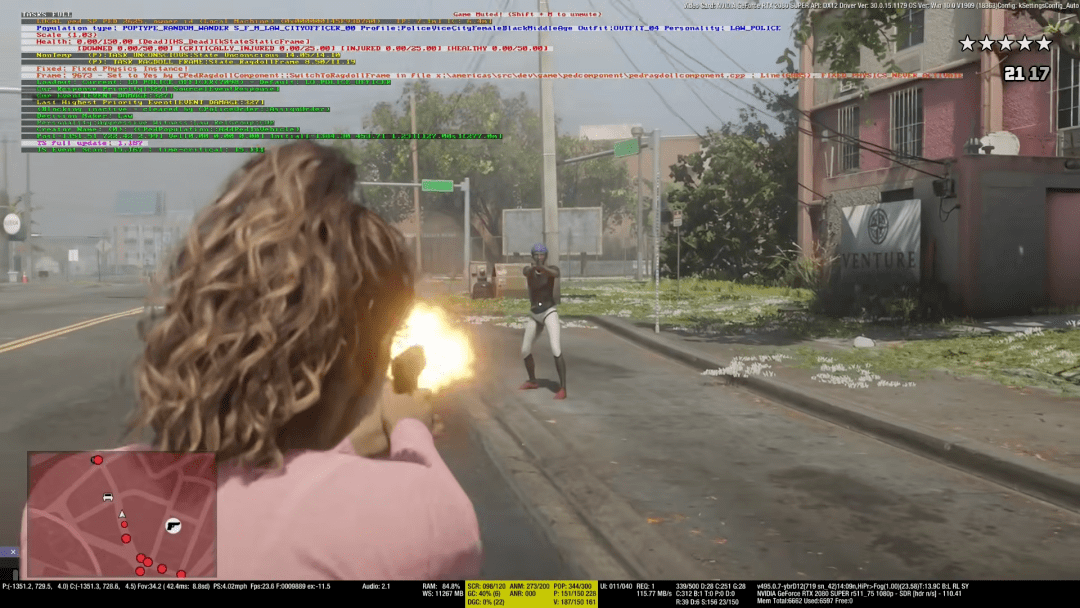
Task: Click the 'SCR: 098/120' yellow status entry
Action: (x=487, y=587)
